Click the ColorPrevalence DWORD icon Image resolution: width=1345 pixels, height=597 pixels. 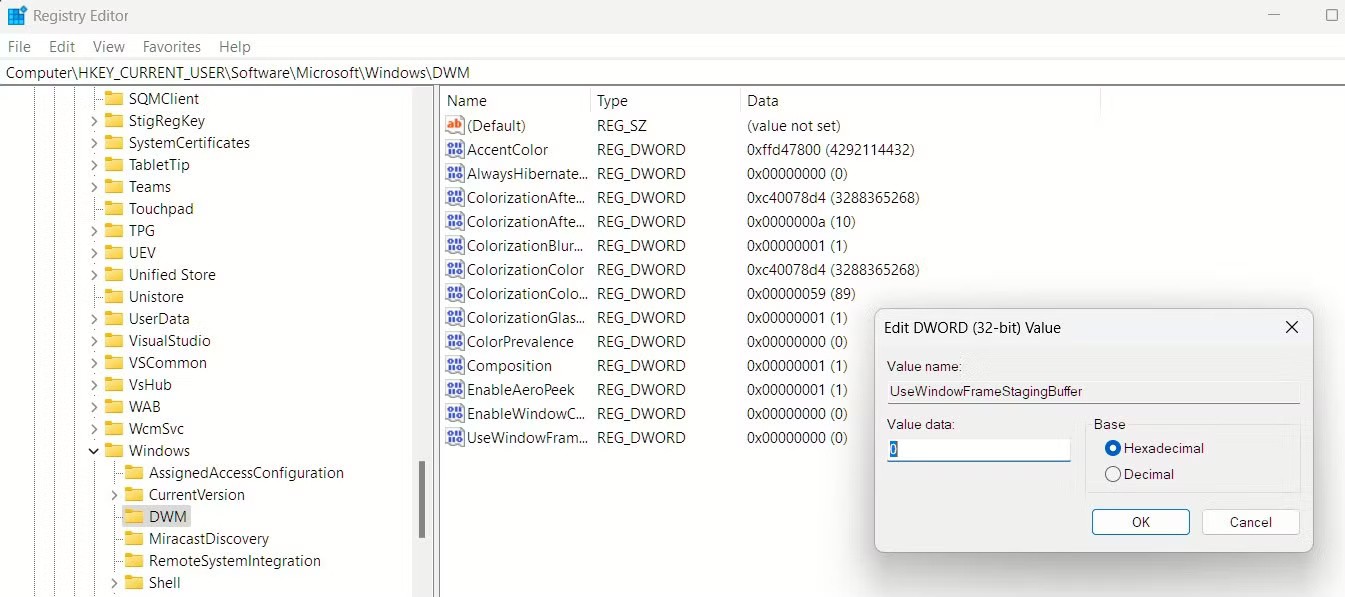[455, 342]
